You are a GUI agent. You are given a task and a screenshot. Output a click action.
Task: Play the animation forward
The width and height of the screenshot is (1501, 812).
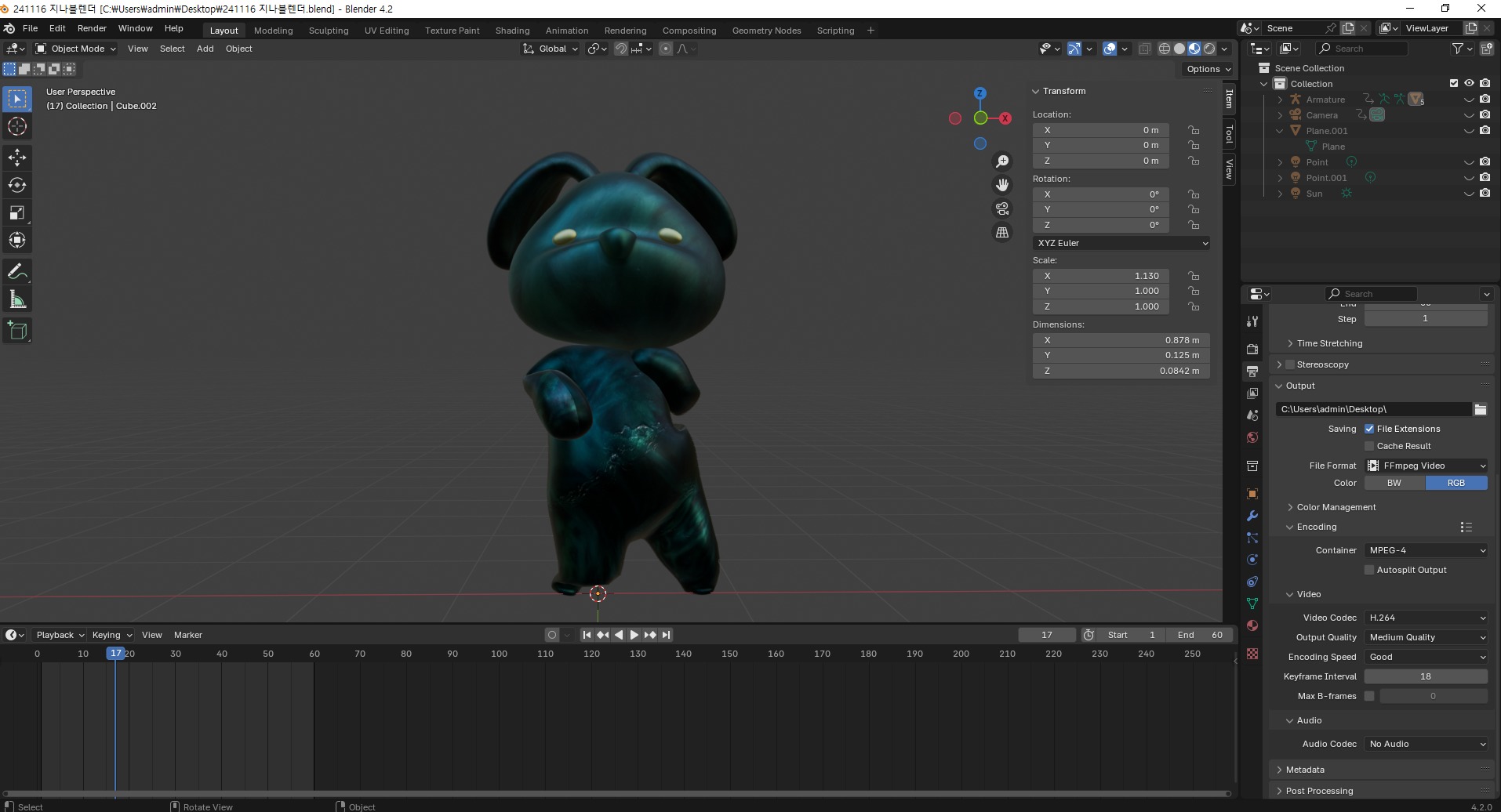click(x=634, y=635)
